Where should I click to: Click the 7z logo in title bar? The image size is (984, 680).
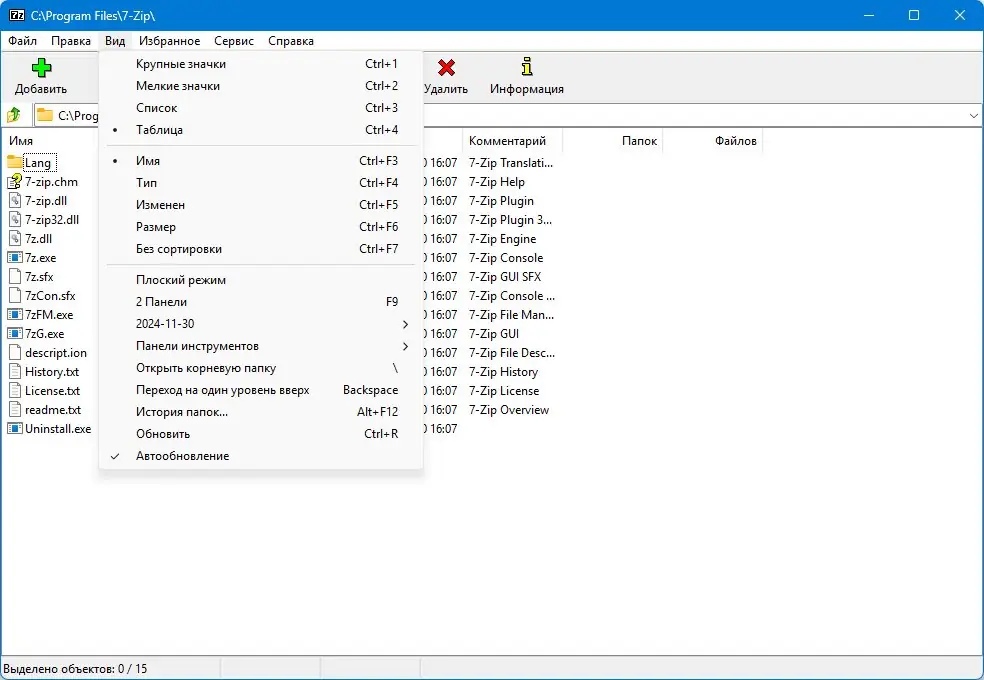click(x=17, y=15)
